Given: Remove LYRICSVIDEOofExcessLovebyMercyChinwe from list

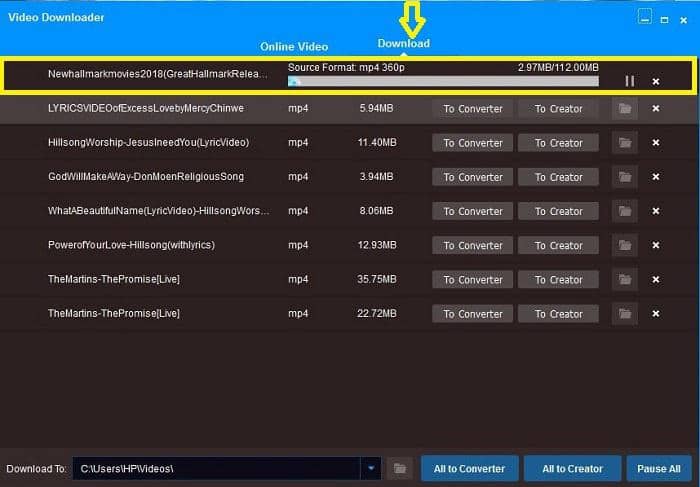Looking at the screenshot, I should [x=656, y=108].
